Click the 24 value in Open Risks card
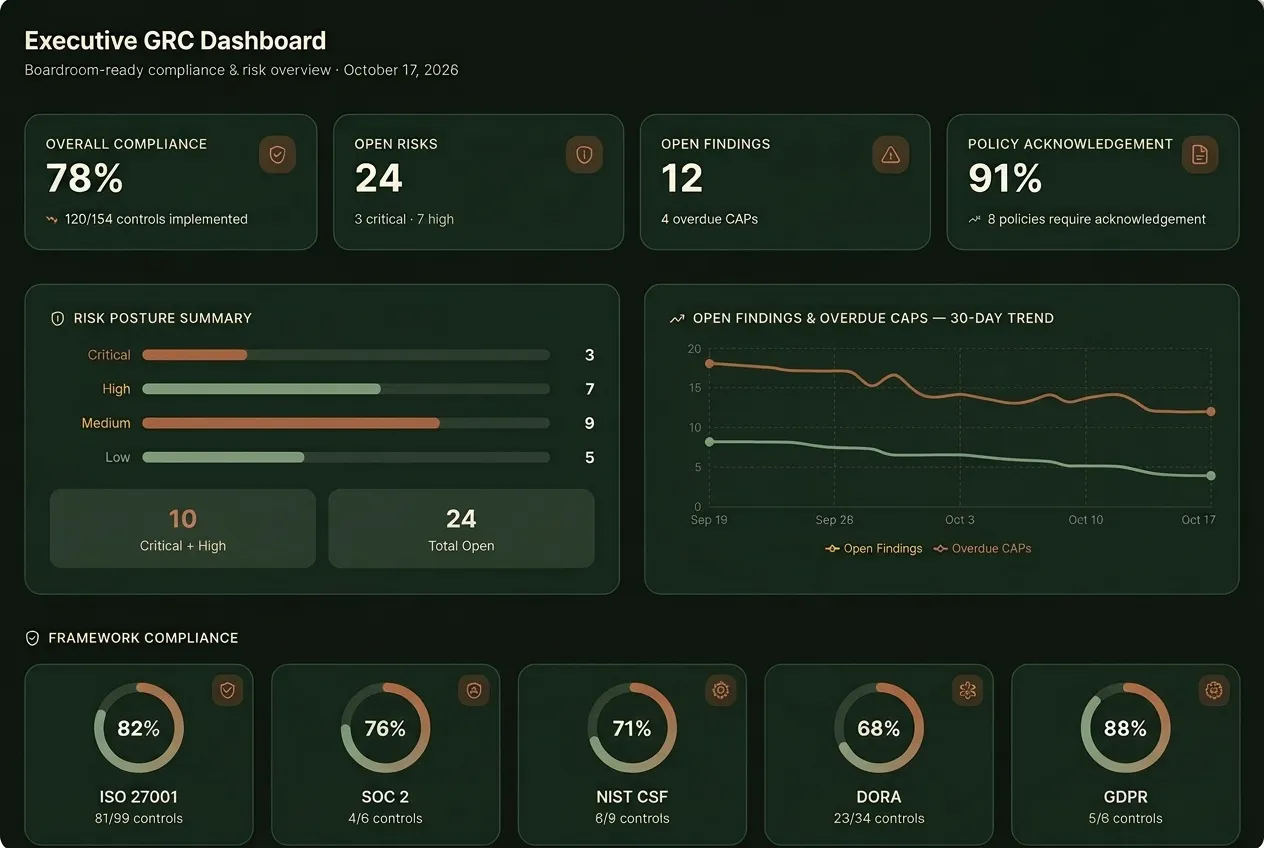The image size is (1264, 848). pos(378,179)
